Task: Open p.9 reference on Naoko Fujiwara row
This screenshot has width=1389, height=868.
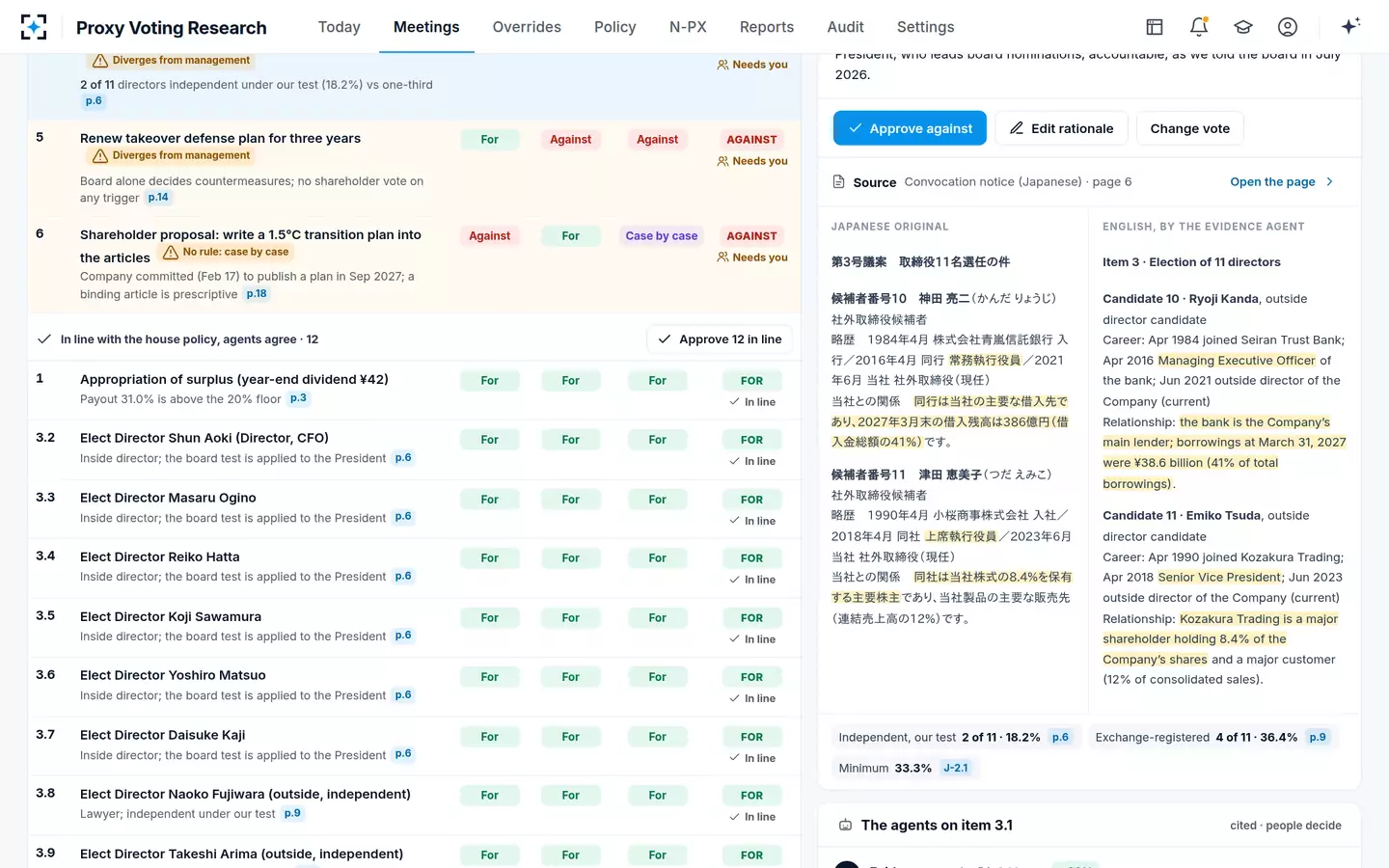Action: [x=292, y=814]
